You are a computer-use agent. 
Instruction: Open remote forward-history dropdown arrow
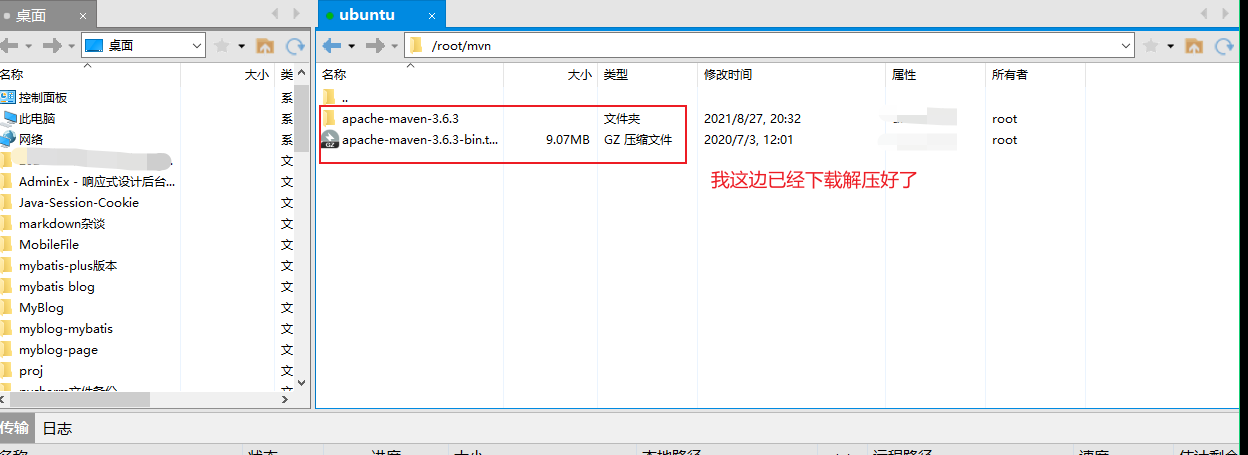click(x=394, y=46)
